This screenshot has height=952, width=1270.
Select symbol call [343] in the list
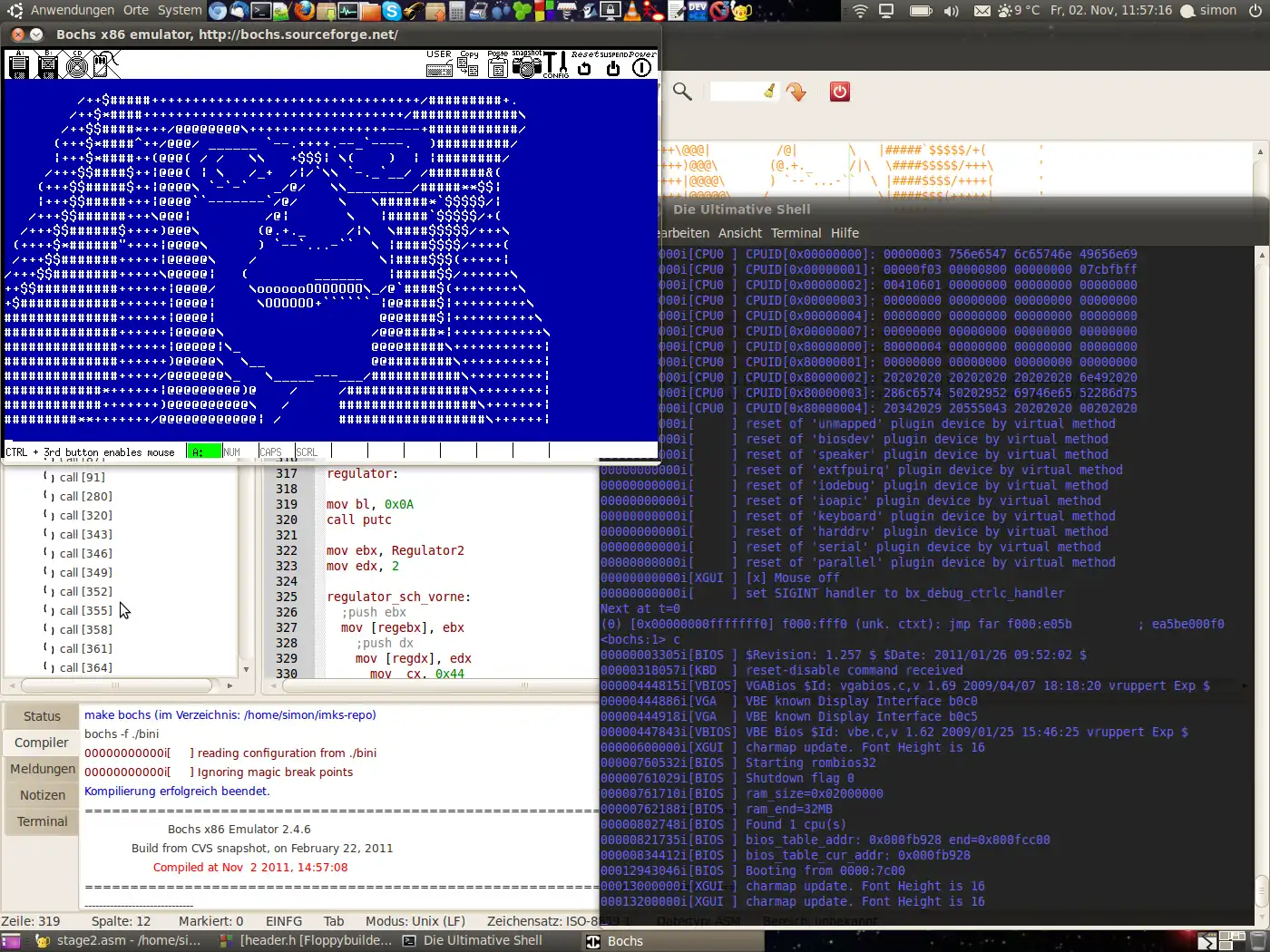[x=86, y=534]
